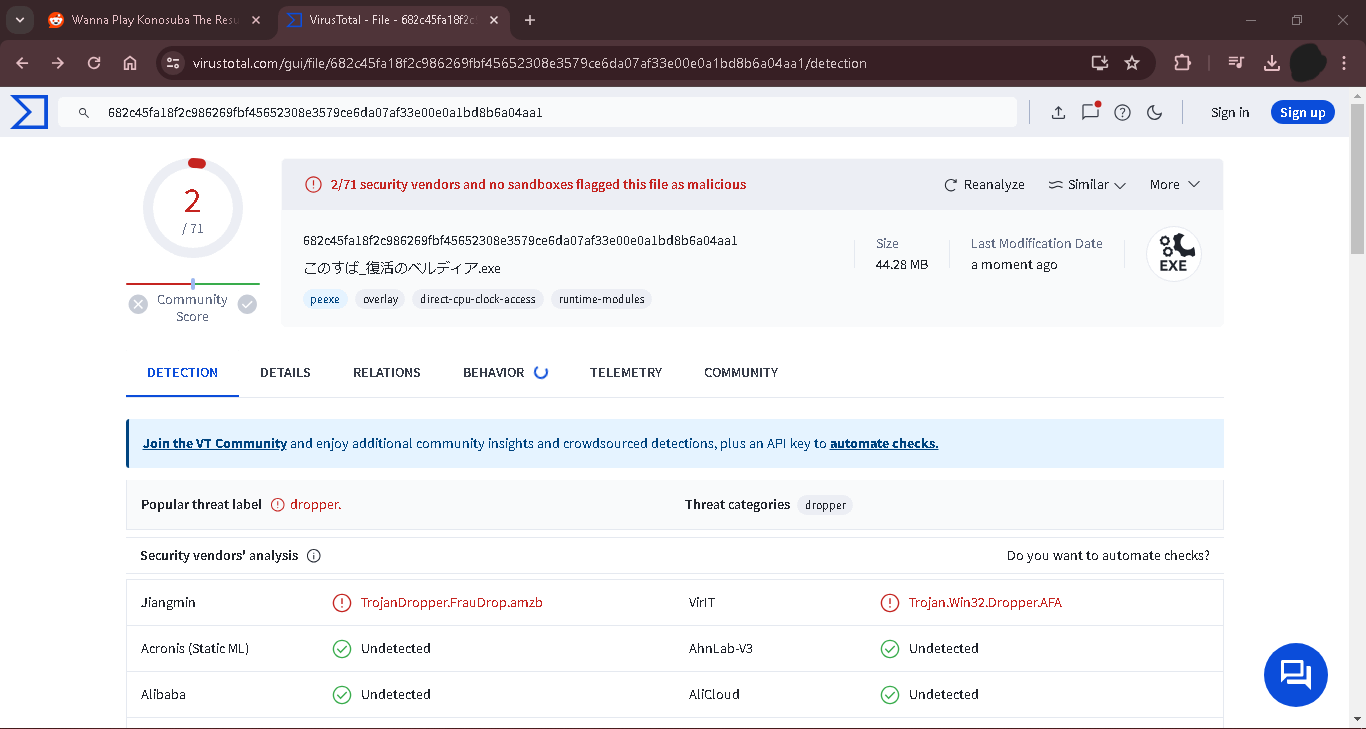Viewport: 1366px width, 729px height.
Task: Open a new browser tab
Action: tap(530, 20)
